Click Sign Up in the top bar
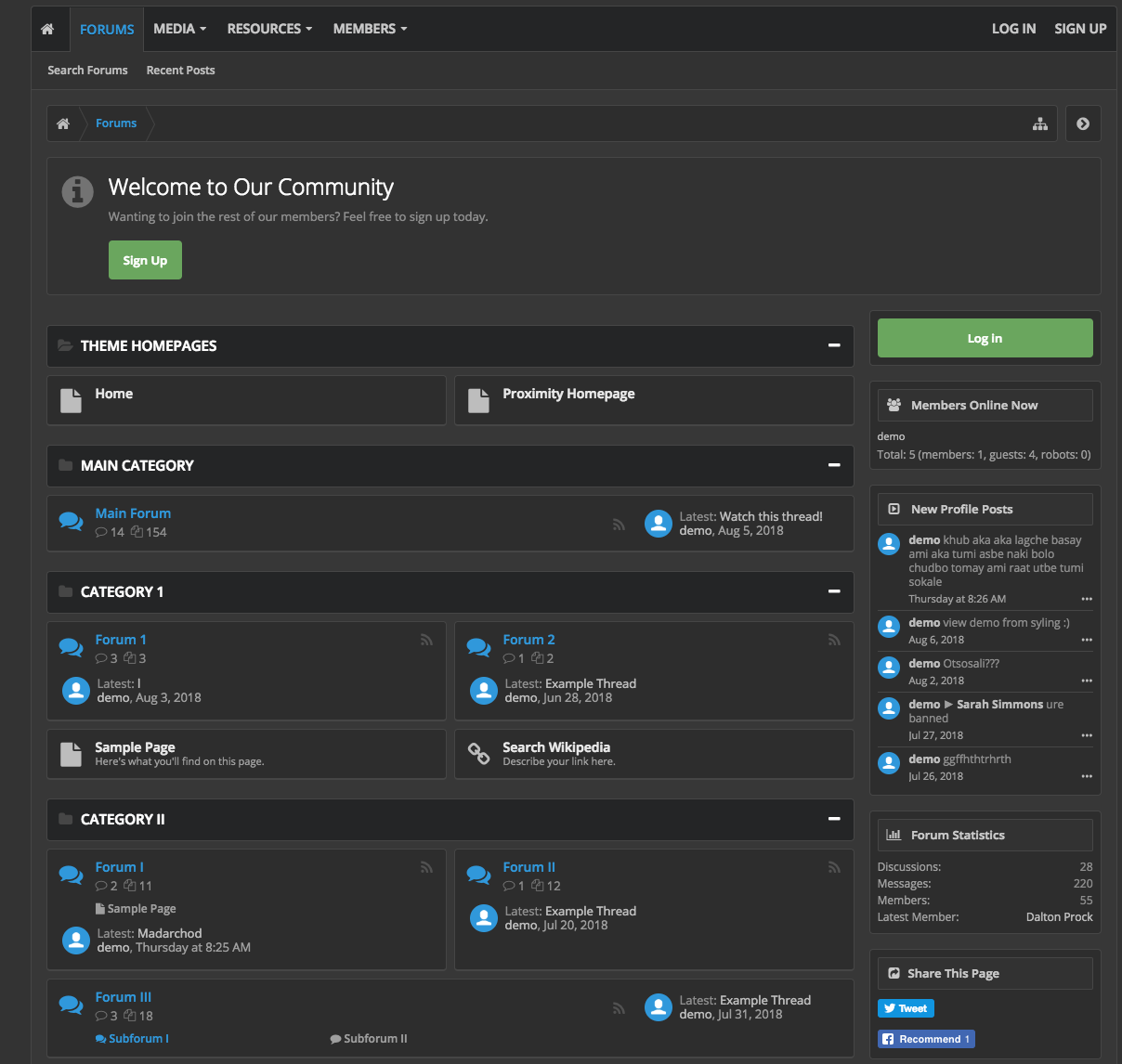This screenshot has width=1122, height=1064. point(1080,29)
